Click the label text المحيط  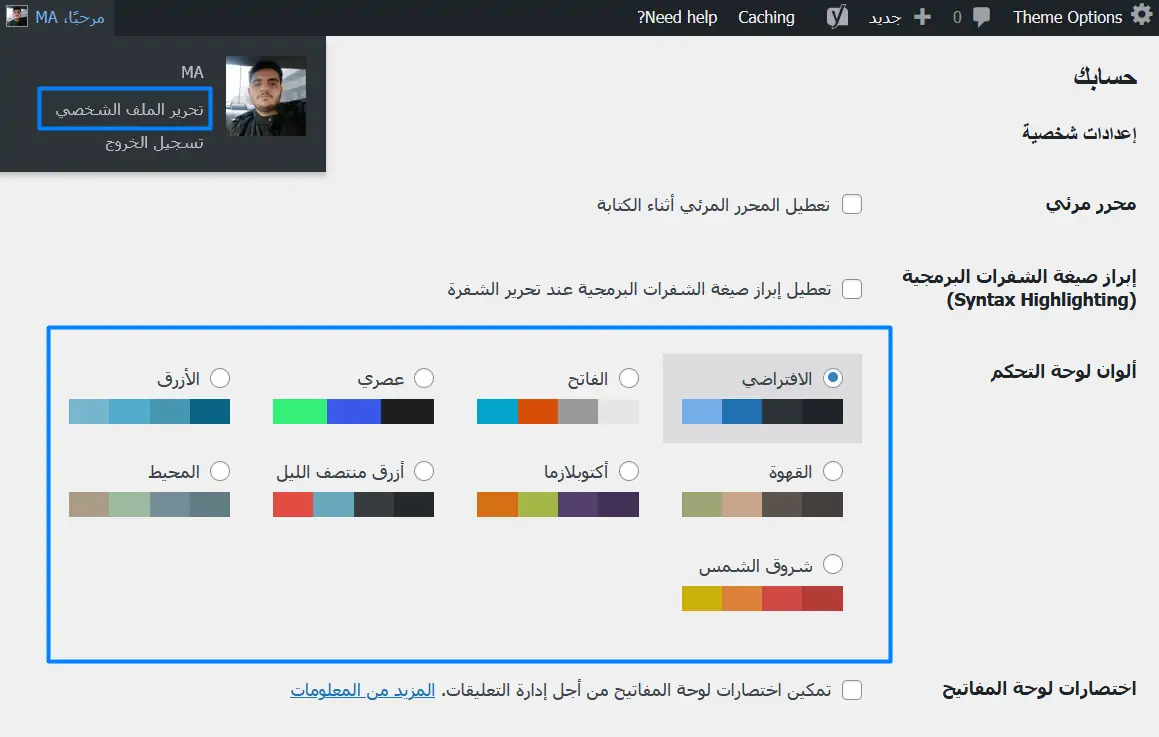tap(174, 472)
